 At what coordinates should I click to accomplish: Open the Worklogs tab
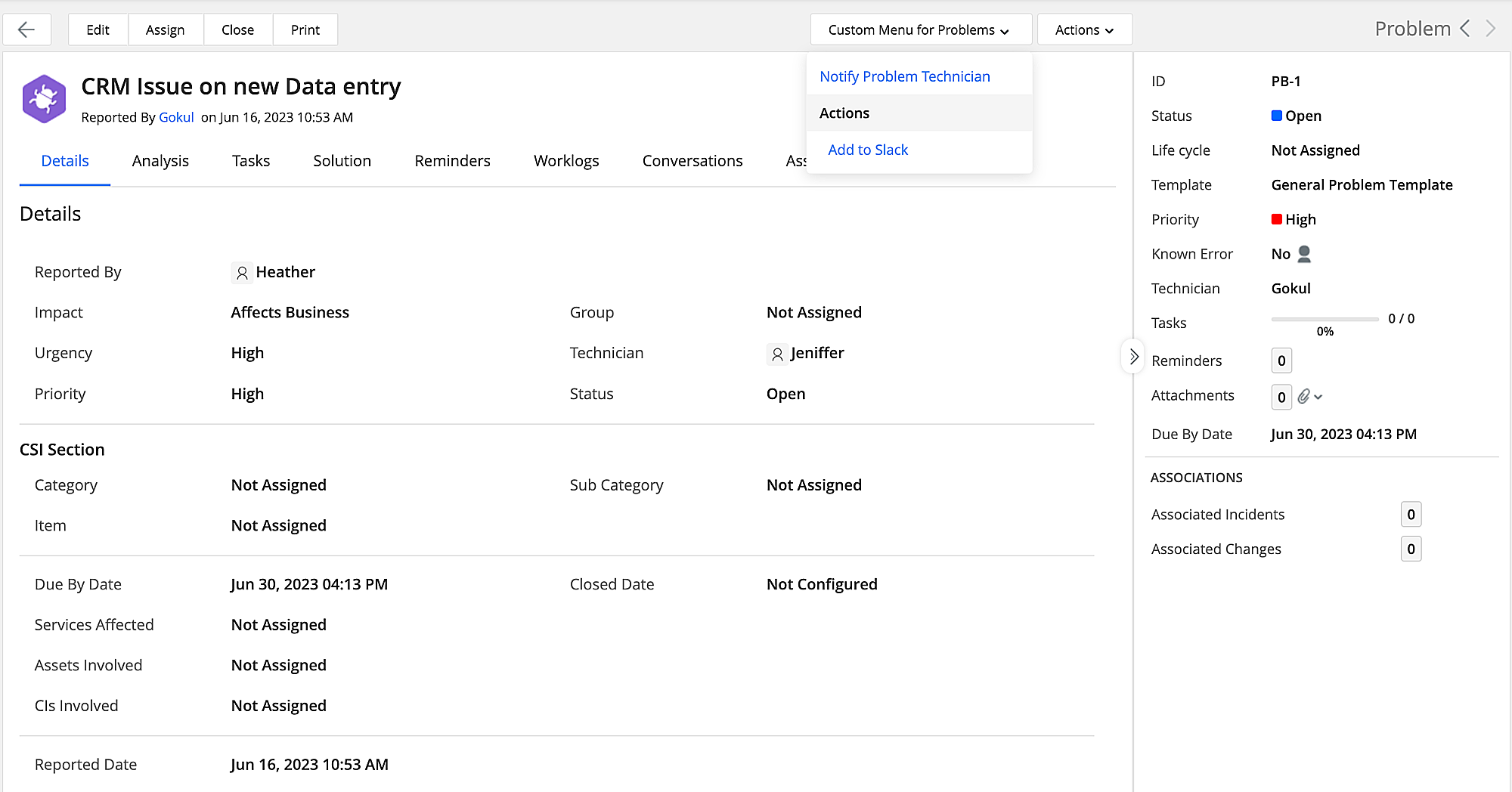click(x=565, y=160)
